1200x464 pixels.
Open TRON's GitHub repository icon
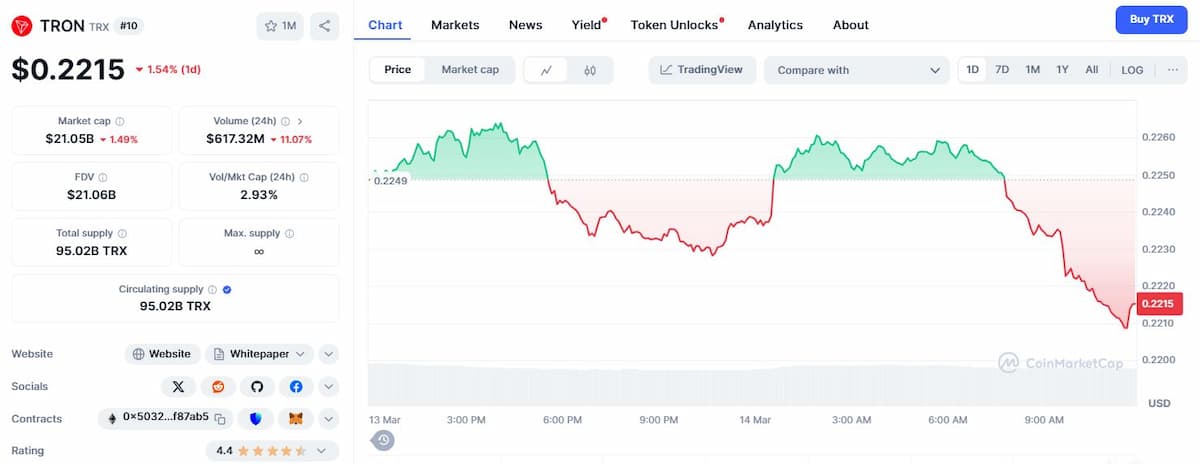coord(256,386)
